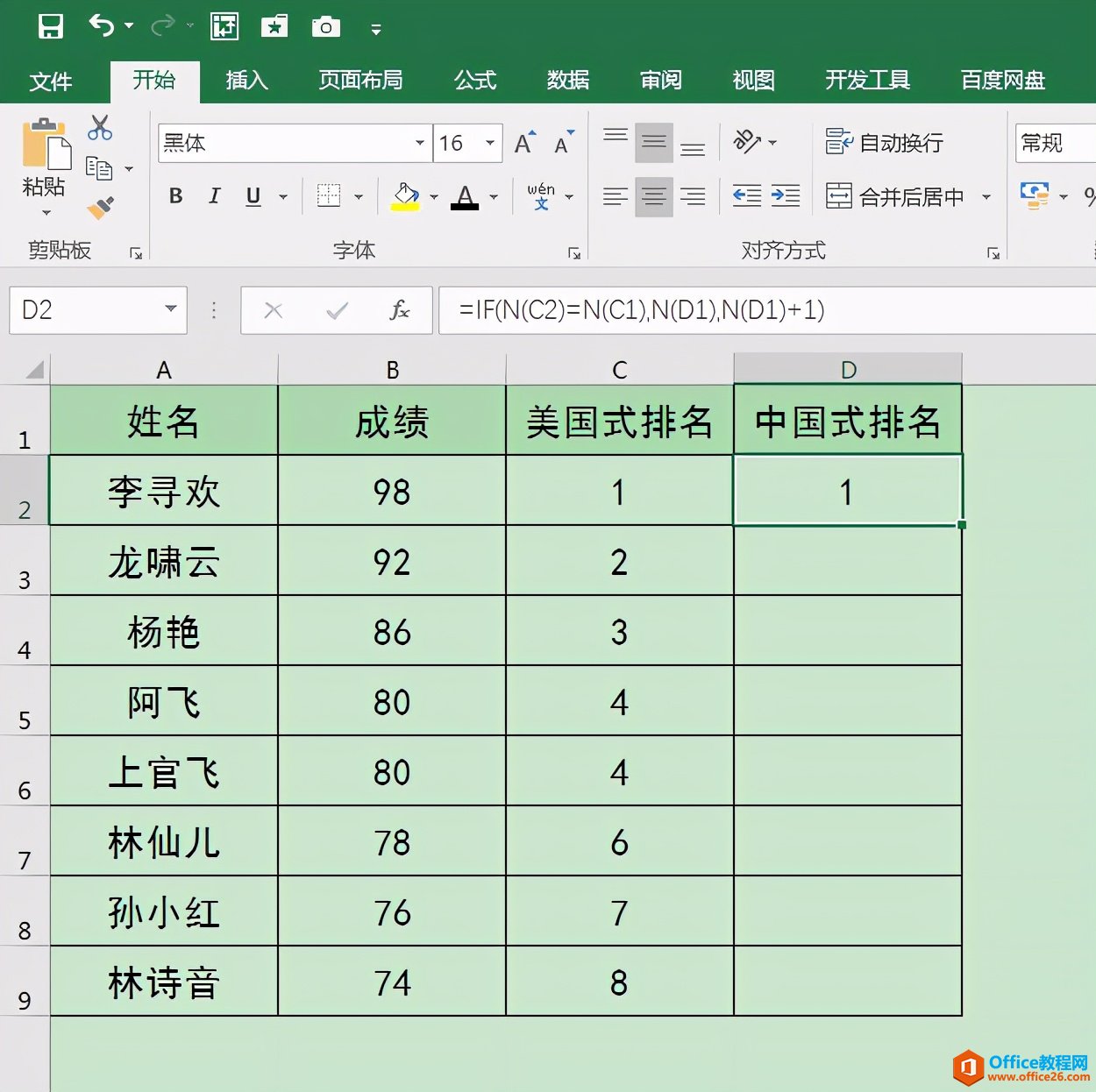Click the confirm checkmark in formula bar

(x=337, y=310)
